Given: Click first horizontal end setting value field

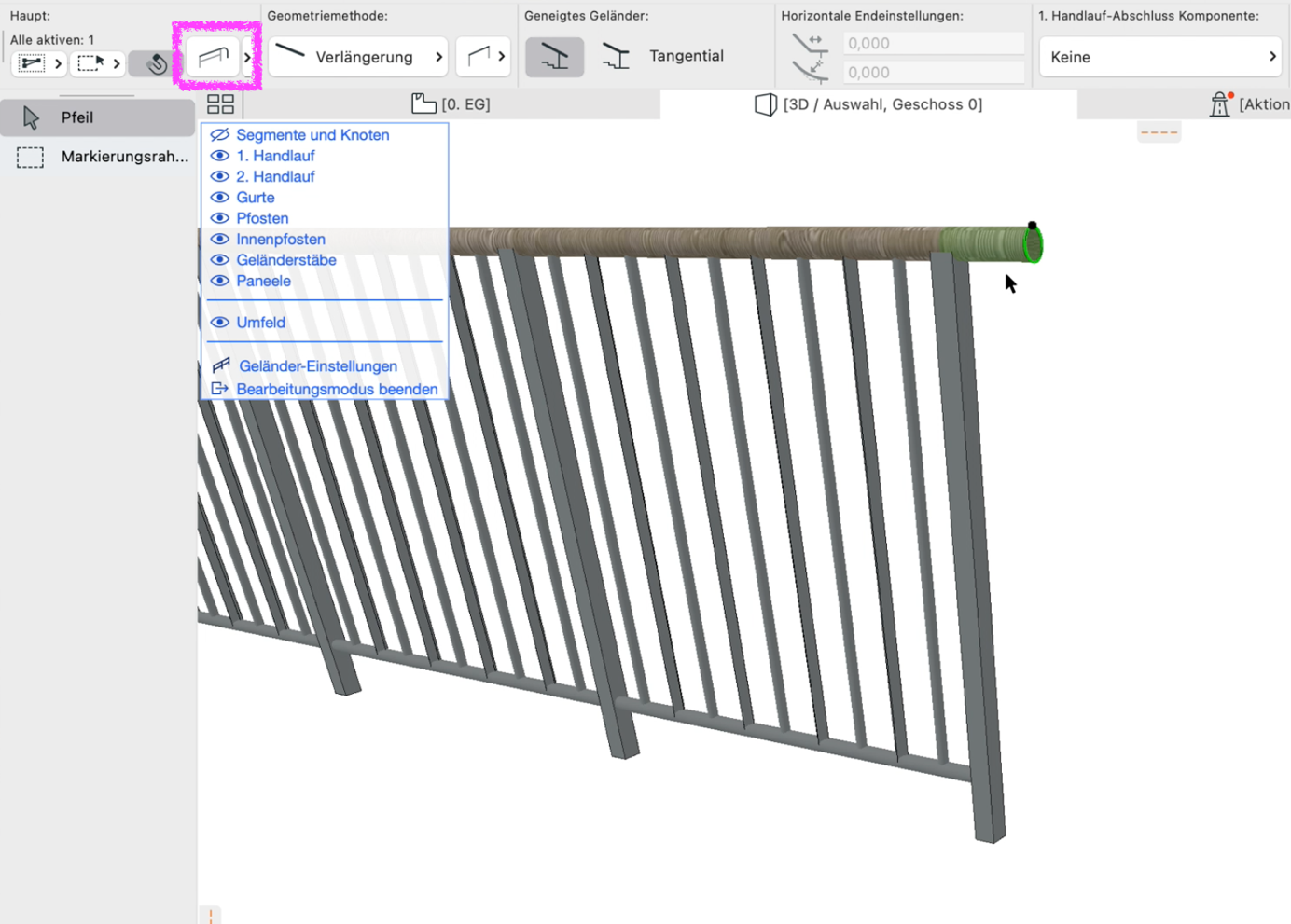Looking at the screenshot, I should [x=933, y=43].
